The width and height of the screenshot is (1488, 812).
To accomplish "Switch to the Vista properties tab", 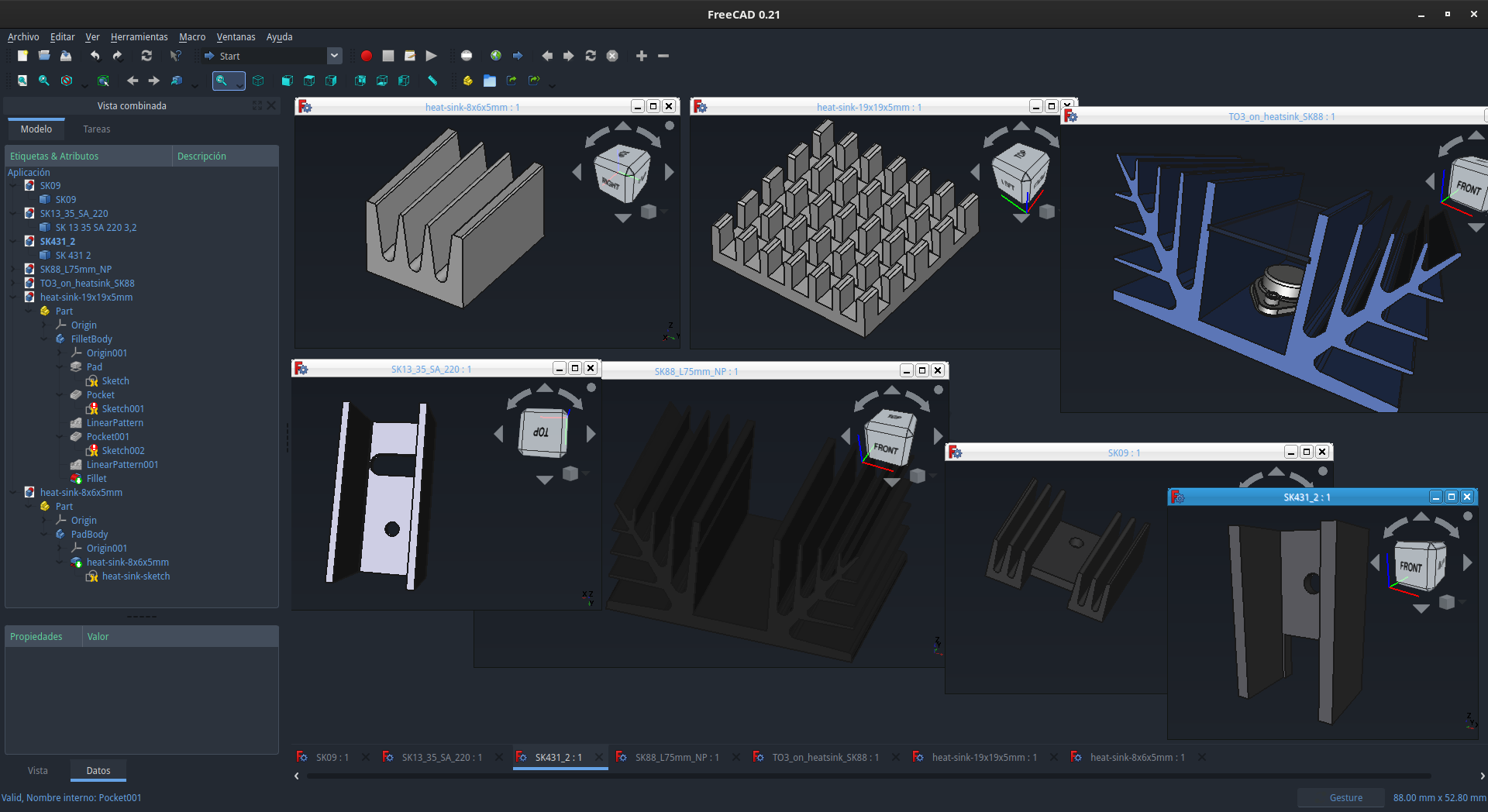I will [x=38, y=771].
